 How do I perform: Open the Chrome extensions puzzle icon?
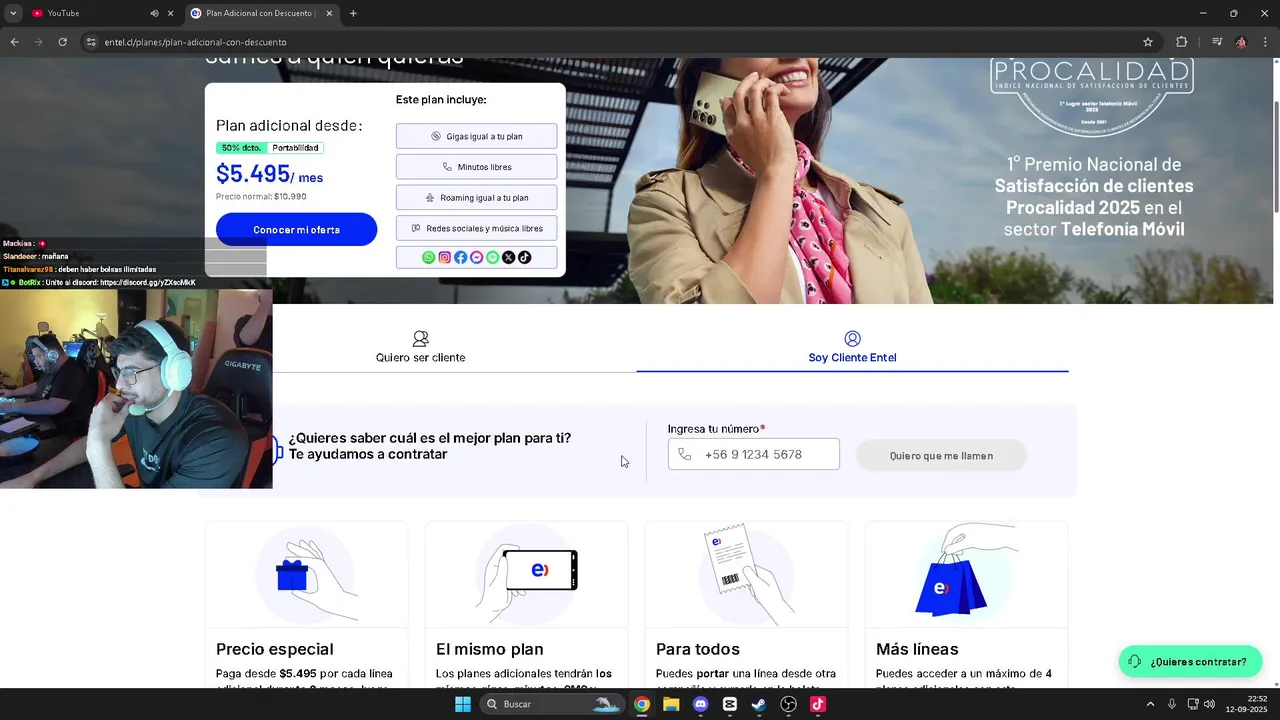tap(1182, 42)
